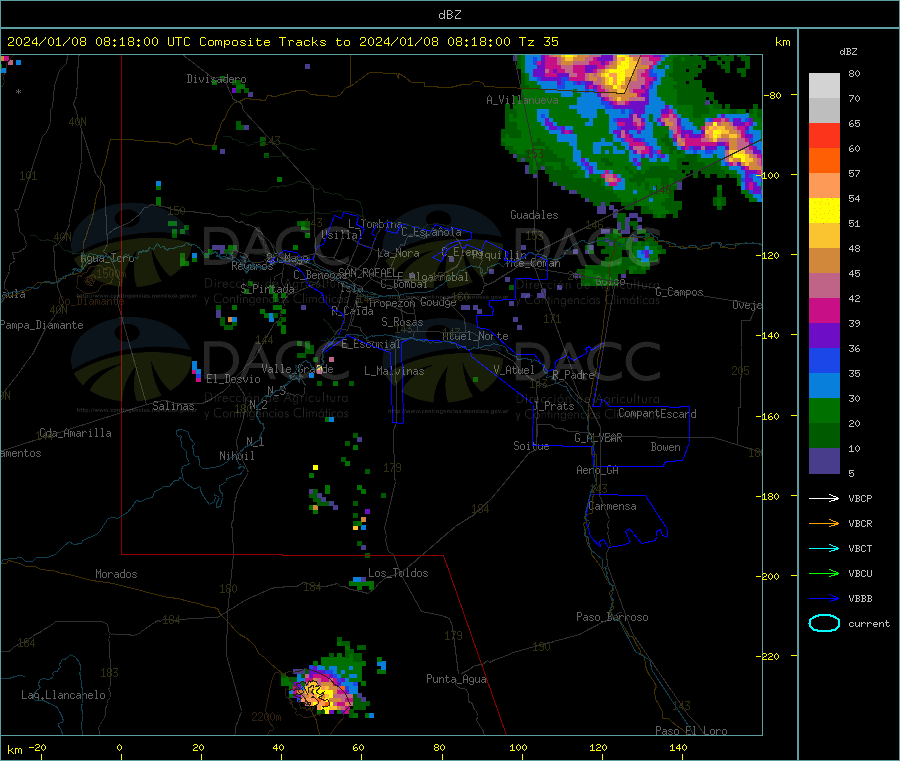Pick the light blue 30-35 dBZ swatch
The width and height of the screenshot is (900, 761).
824,386
